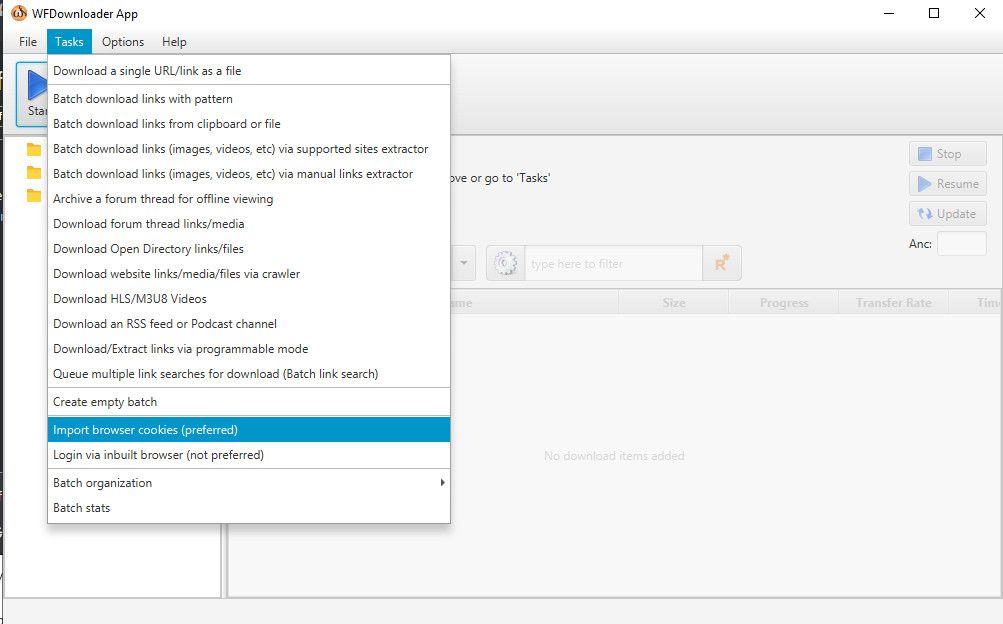Click the Start play icon button

(x=32, y=94)
